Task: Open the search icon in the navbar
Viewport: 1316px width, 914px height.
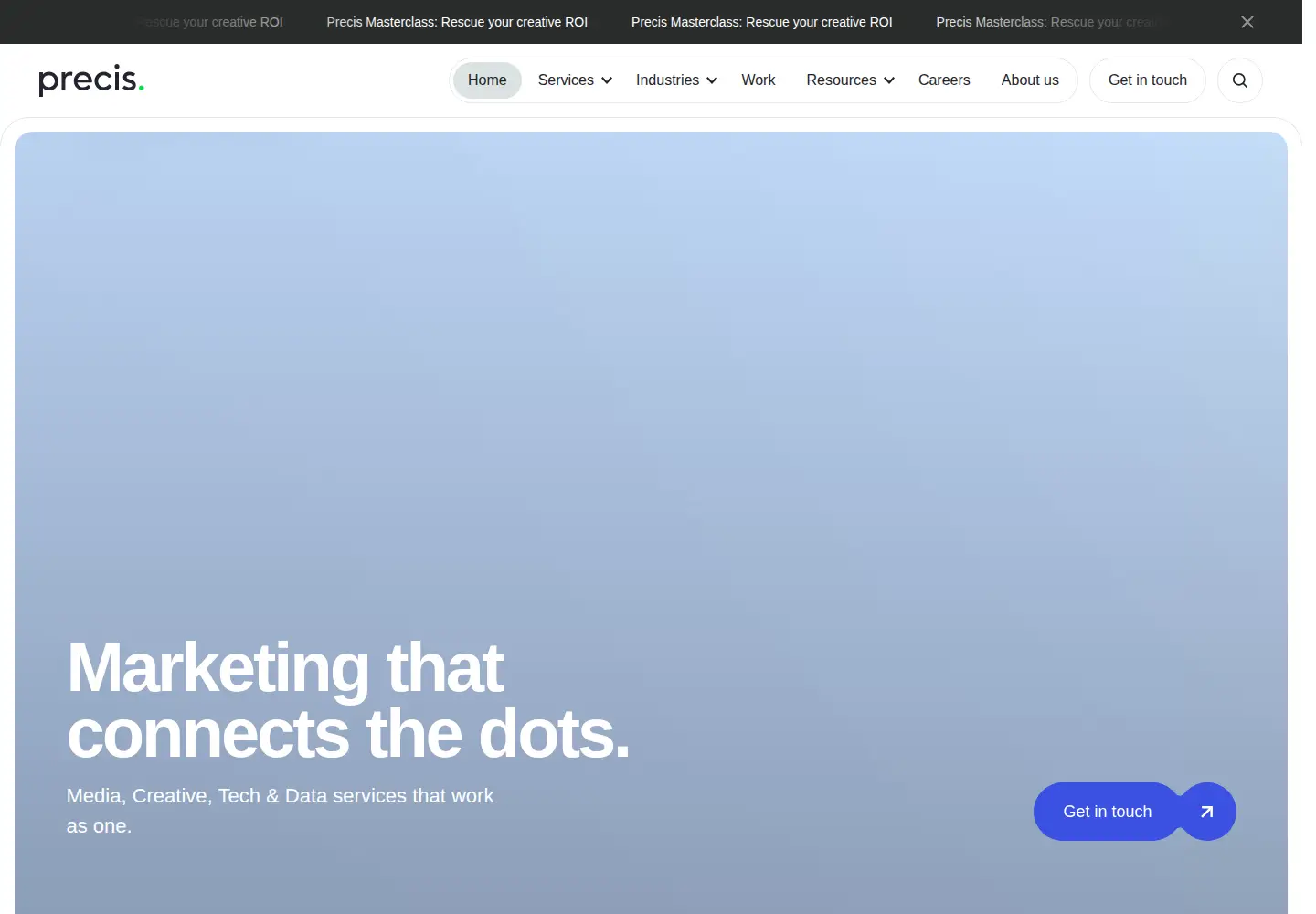Action: tap(1240, 80)
